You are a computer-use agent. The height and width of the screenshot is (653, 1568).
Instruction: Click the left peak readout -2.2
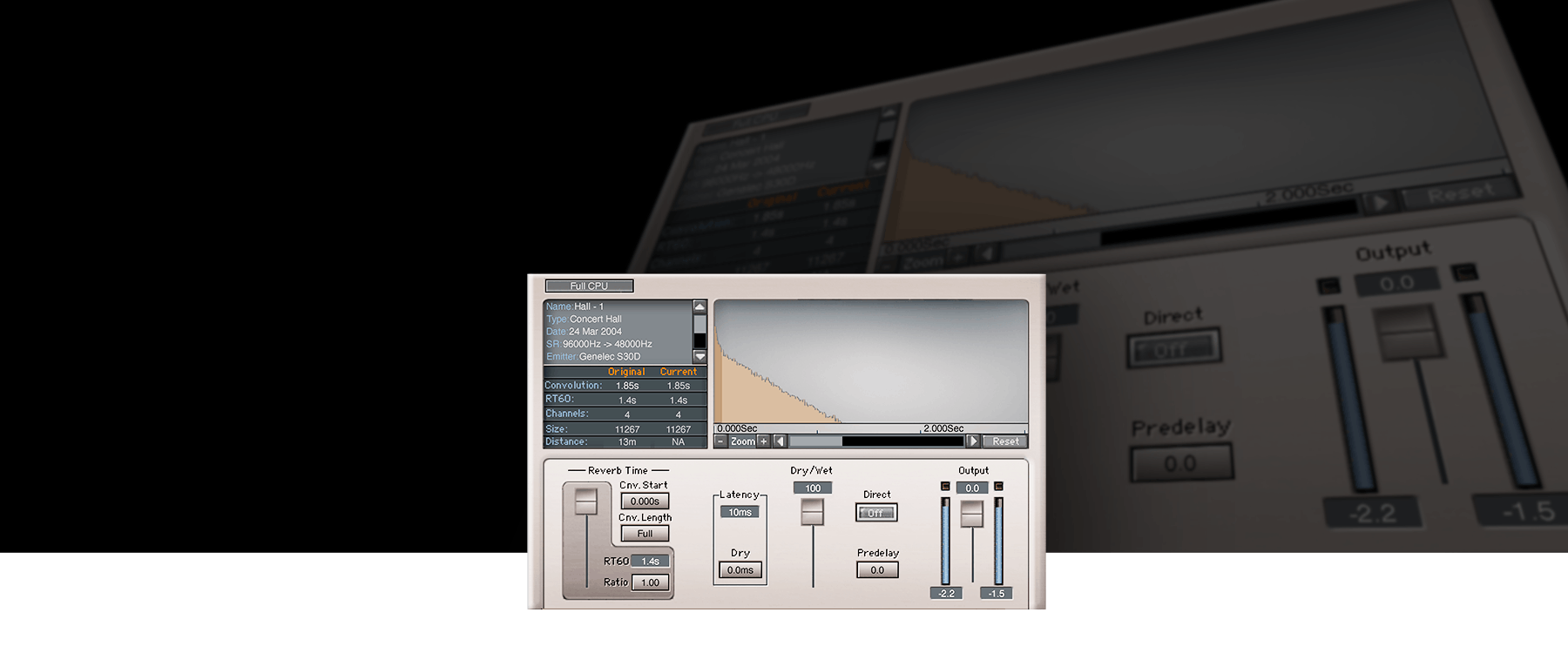pos(946,594)
